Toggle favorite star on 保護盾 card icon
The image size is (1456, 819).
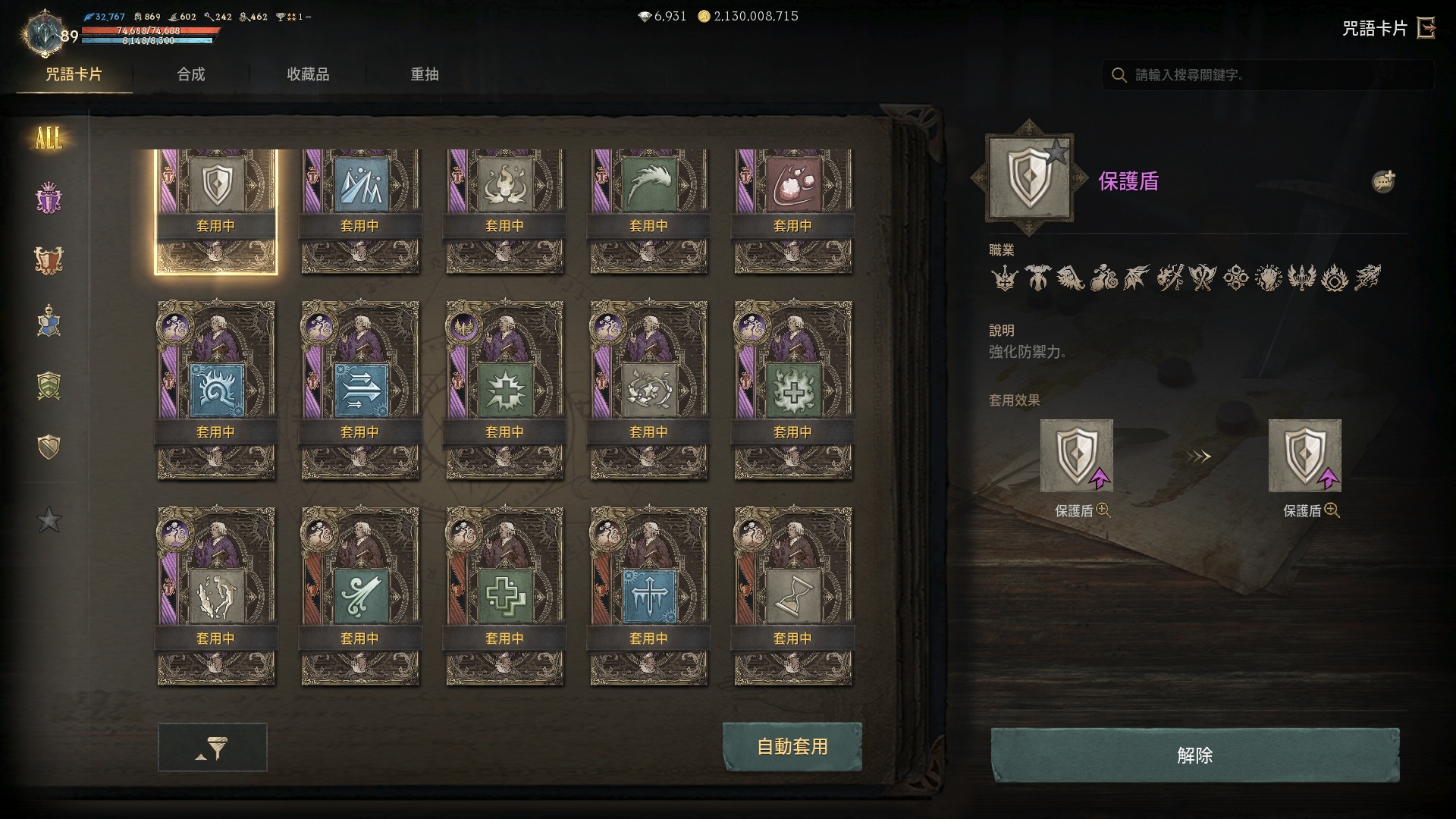click(x=1056, y=152)
